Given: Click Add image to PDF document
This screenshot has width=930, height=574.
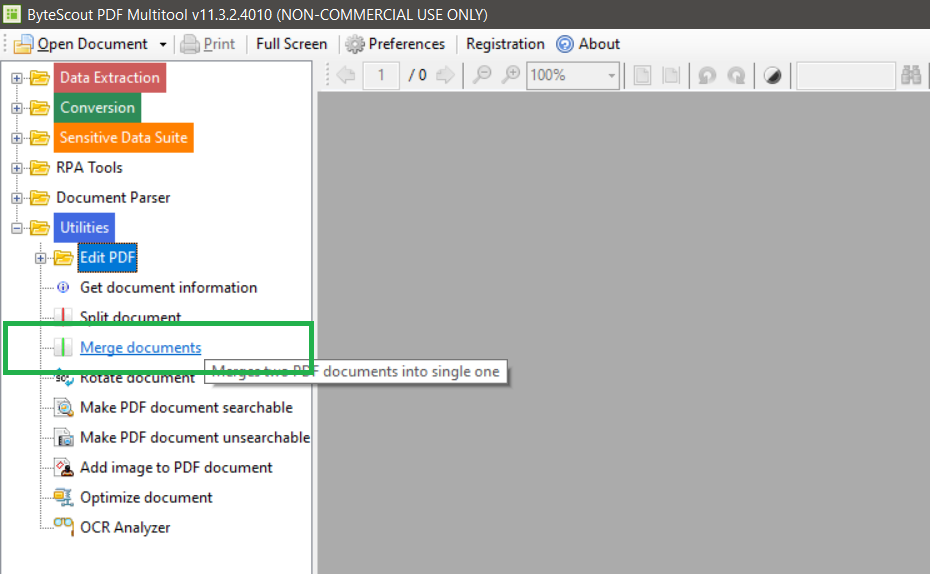Looking at the screenshot, I should [x=176, y=467].
